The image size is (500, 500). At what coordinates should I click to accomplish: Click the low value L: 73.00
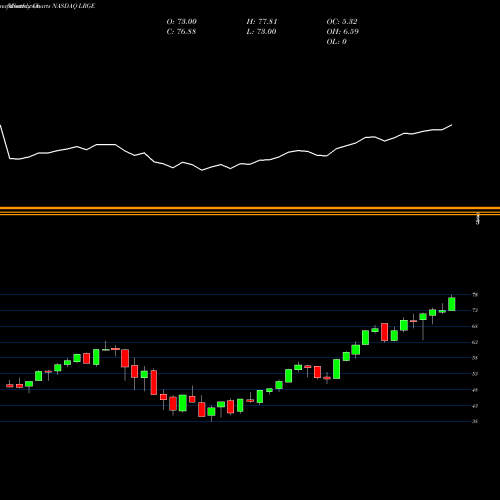click(261, 32)
